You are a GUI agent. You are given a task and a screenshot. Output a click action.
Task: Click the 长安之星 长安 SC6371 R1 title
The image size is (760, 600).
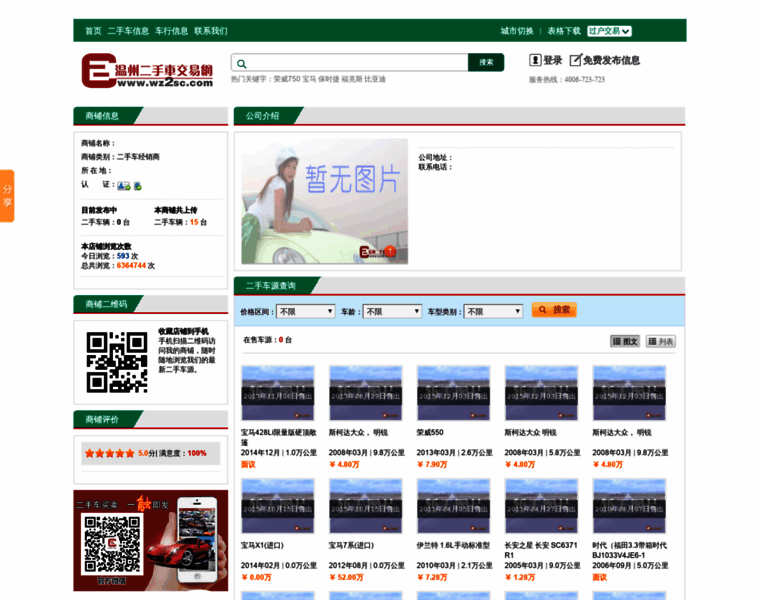tap(541, 550)
